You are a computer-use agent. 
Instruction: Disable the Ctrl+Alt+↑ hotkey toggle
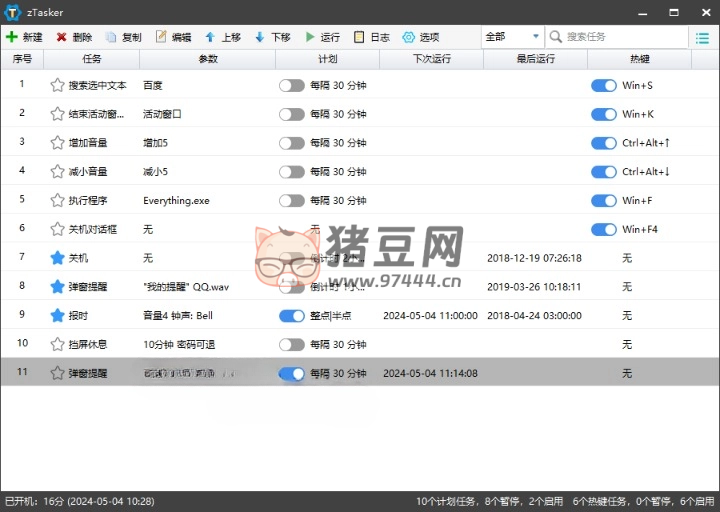[604, 143]
